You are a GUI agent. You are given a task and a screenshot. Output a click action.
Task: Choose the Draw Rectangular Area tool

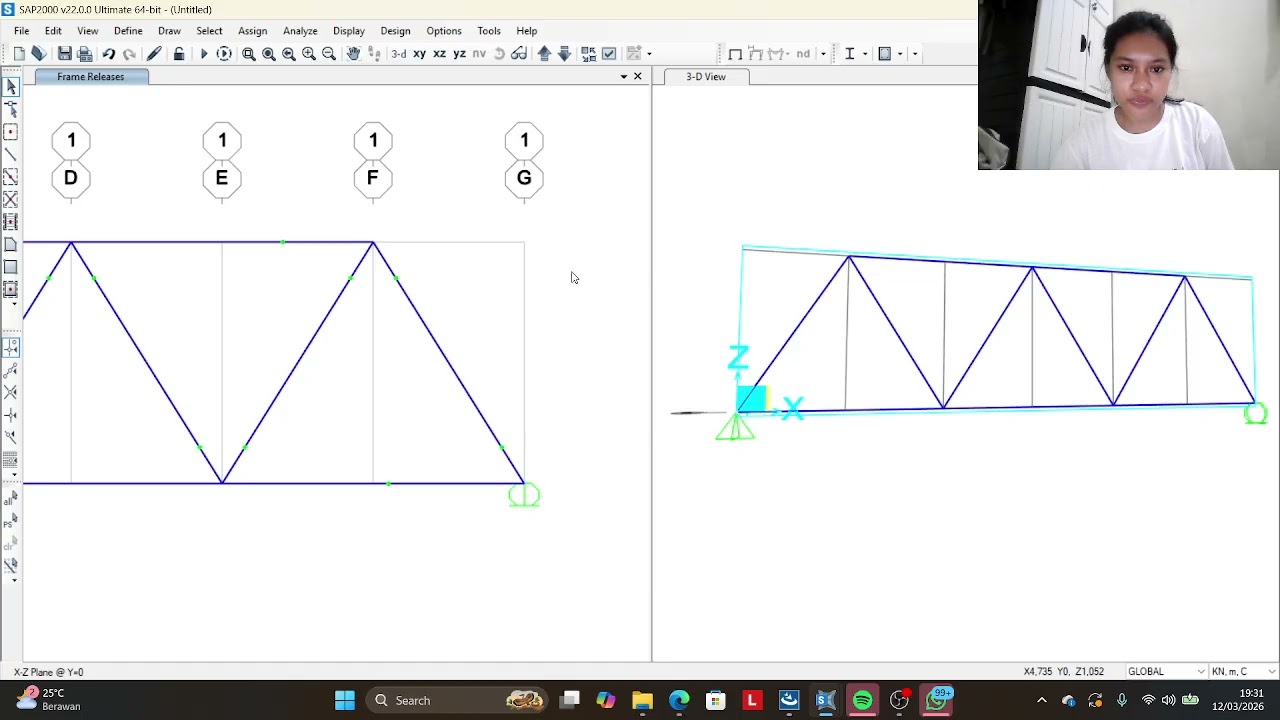point(11,267)
